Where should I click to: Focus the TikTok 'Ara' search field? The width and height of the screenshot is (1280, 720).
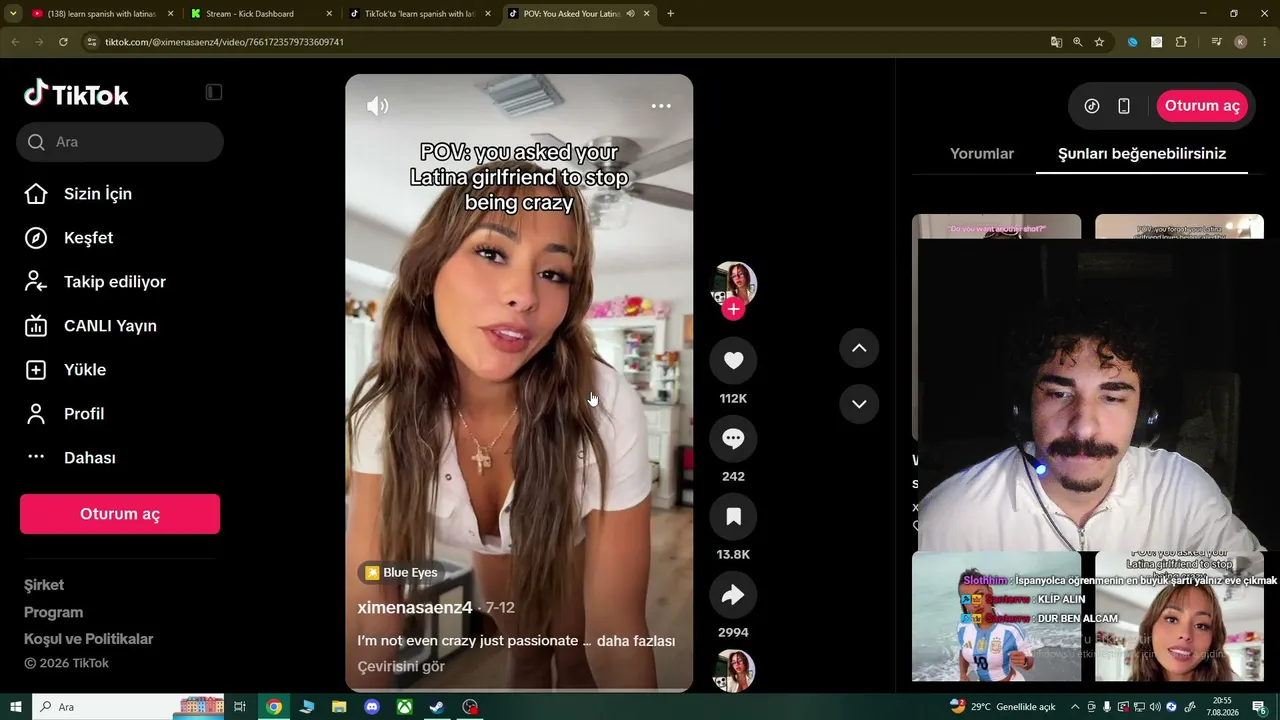point(120,142)
